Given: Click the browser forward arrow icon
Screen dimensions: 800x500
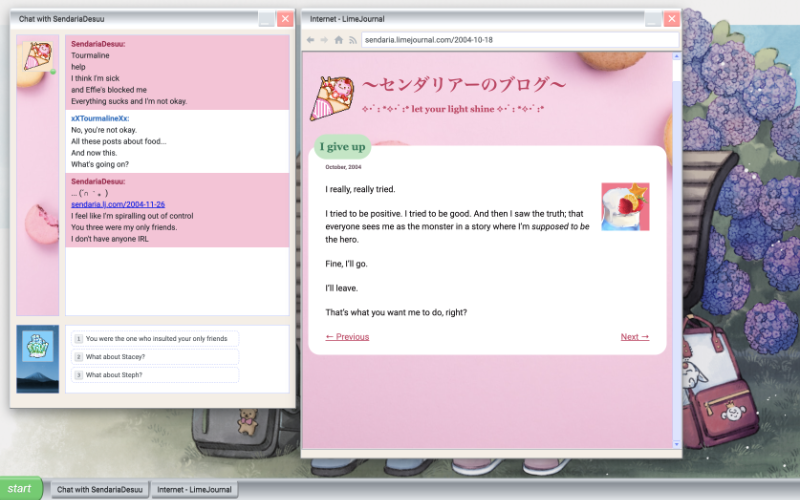Looking at the screenshot, I should point(324,40).
